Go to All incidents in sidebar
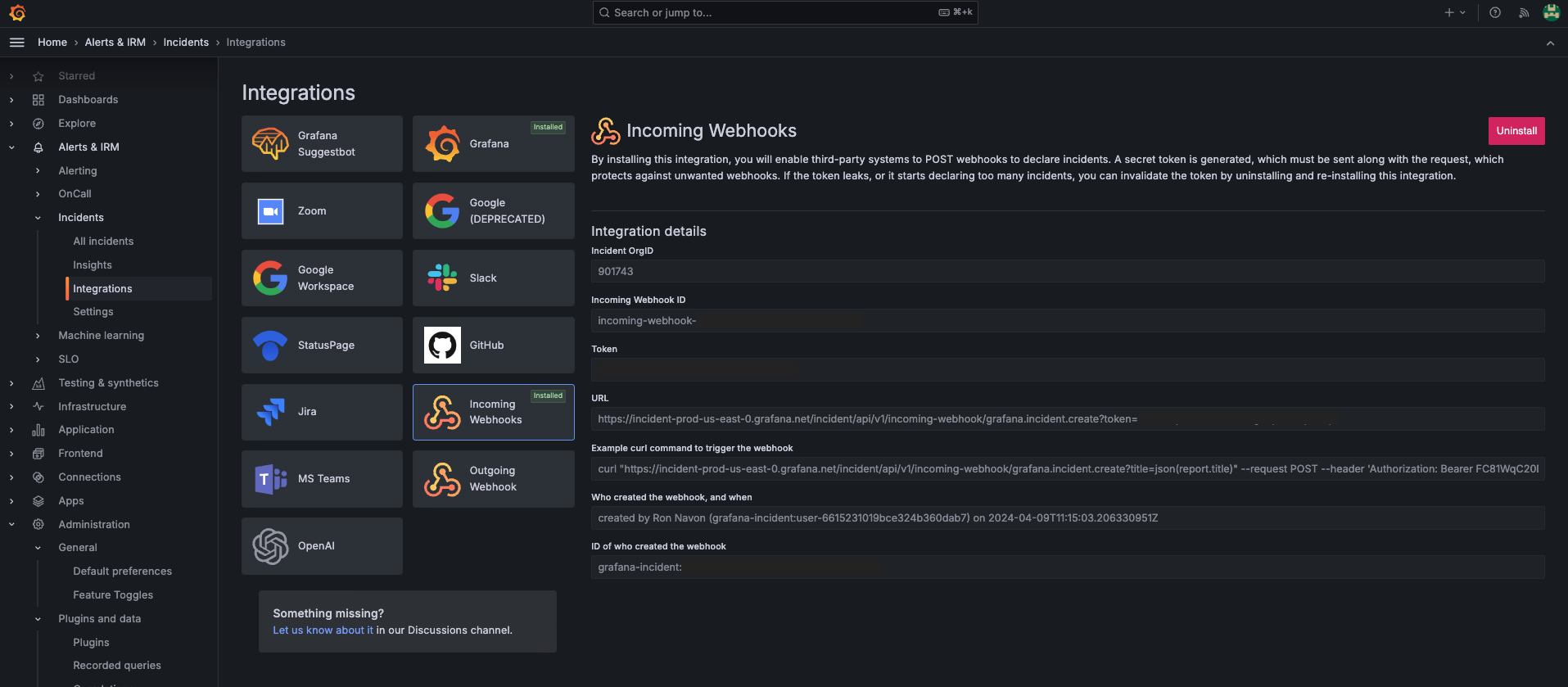The image size is (1568, 687). (x=103, y=242)
